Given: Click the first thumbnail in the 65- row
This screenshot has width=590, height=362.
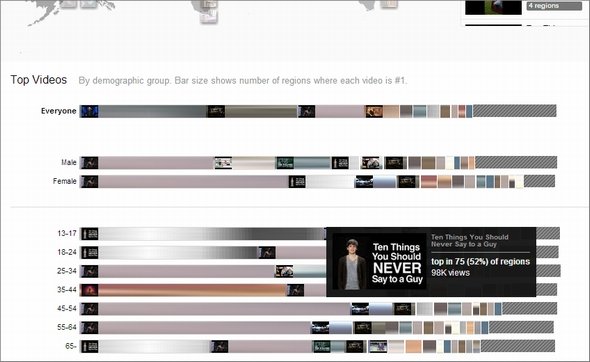Looking at the screenshot, I should (90, 347).
